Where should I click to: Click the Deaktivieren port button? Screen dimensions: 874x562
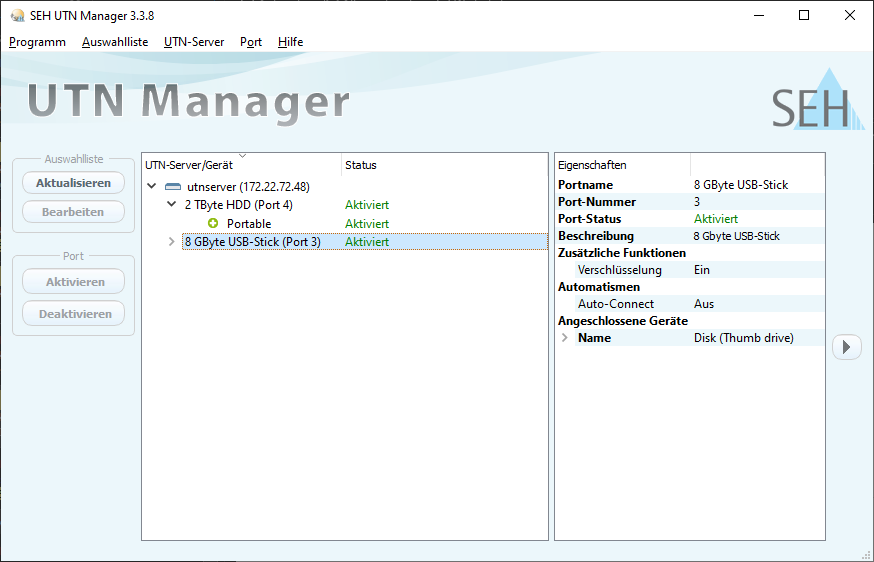click(x=73, y=313)
